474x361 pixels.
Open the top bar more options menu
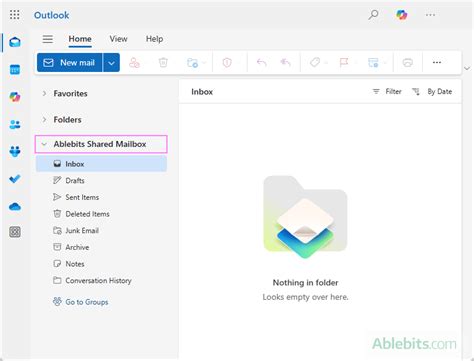tap(430, 15)
